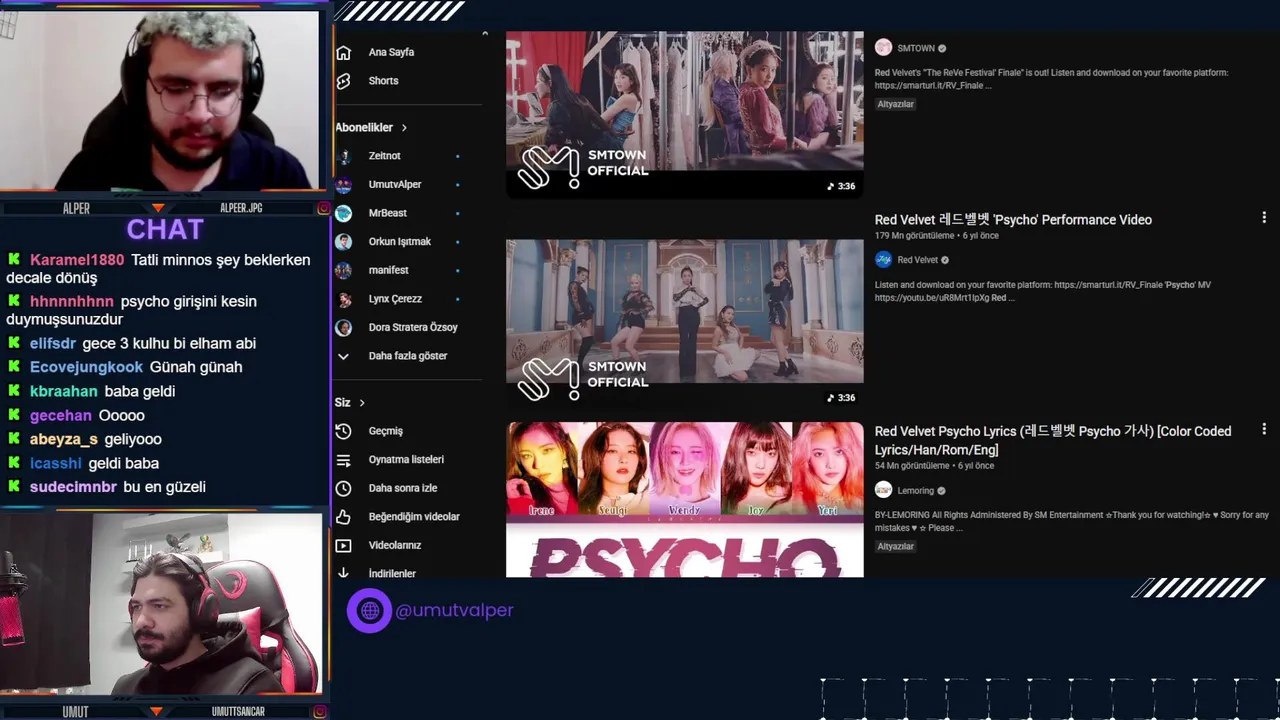Open the Shorts icon in sidebar
Screen dimensions: 1280x720
click(343, 81)
